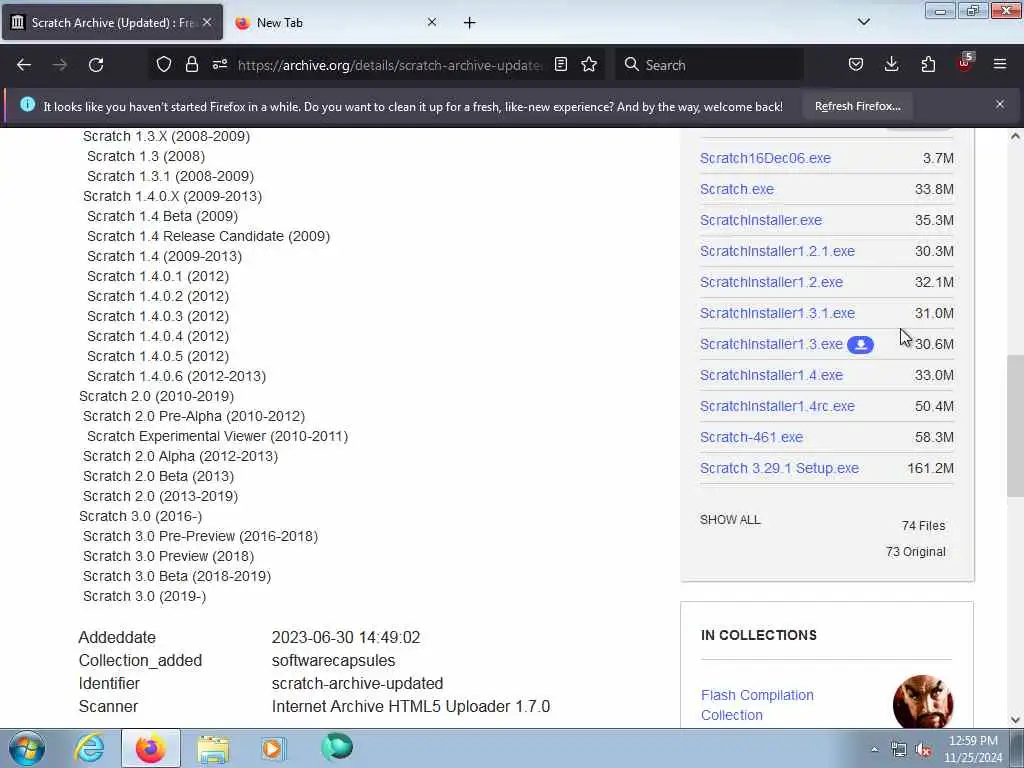Image resolution: width=1024 pixels, height=768 pixels.
Task: Download Scratch-461.exe
Action: 752,438
